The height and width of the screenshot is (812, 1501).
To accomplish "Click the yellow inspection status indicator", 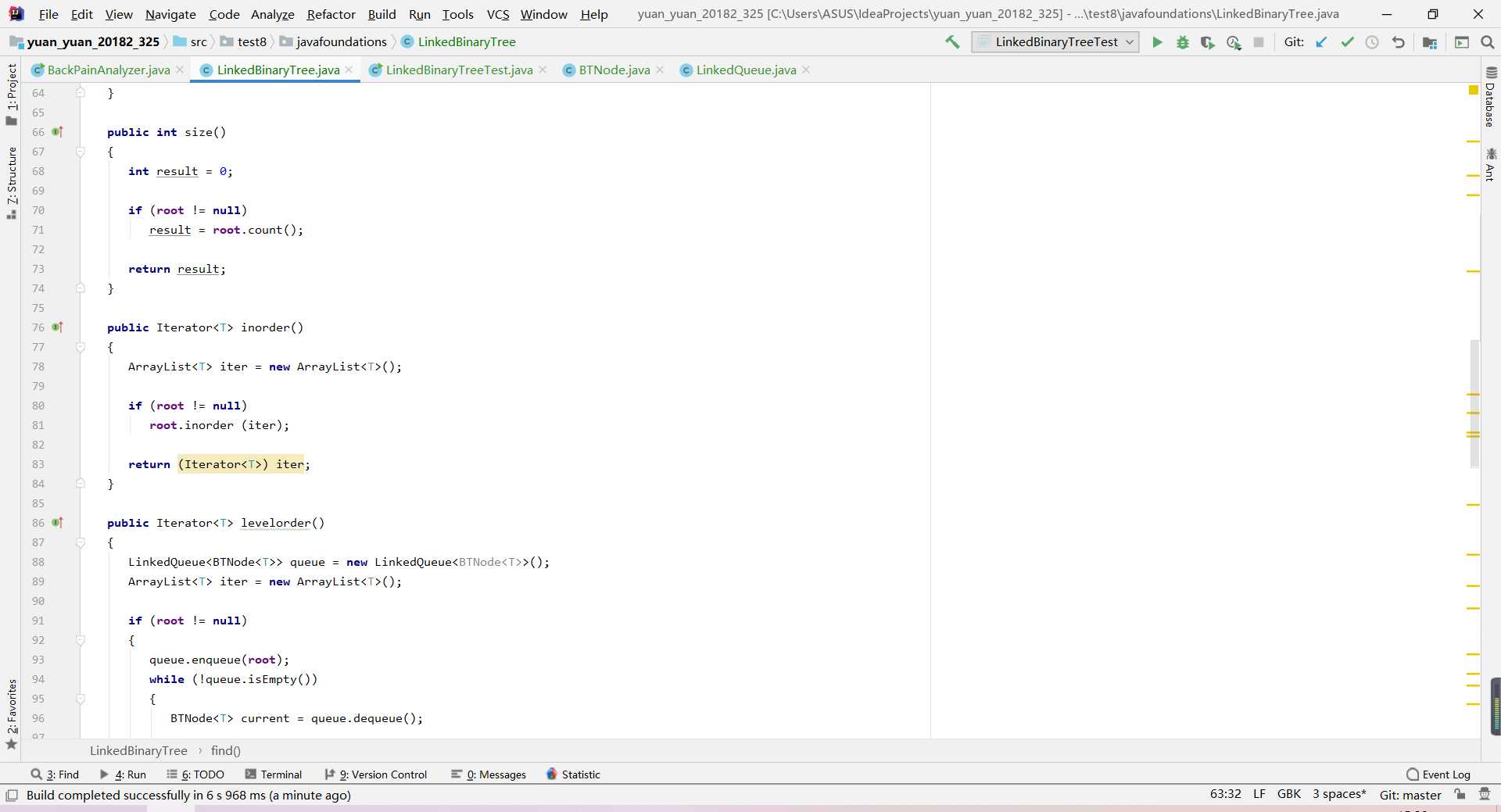I will coord(1474,91).
